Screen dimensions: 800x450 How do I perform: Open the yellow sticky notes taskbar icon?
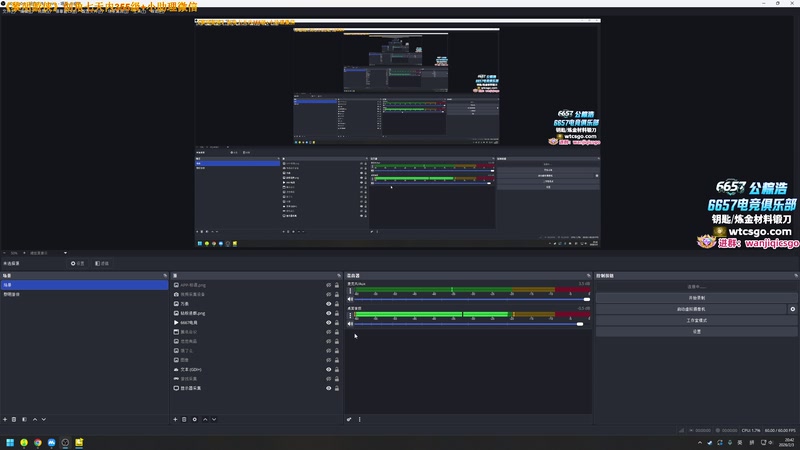(79, 442)
